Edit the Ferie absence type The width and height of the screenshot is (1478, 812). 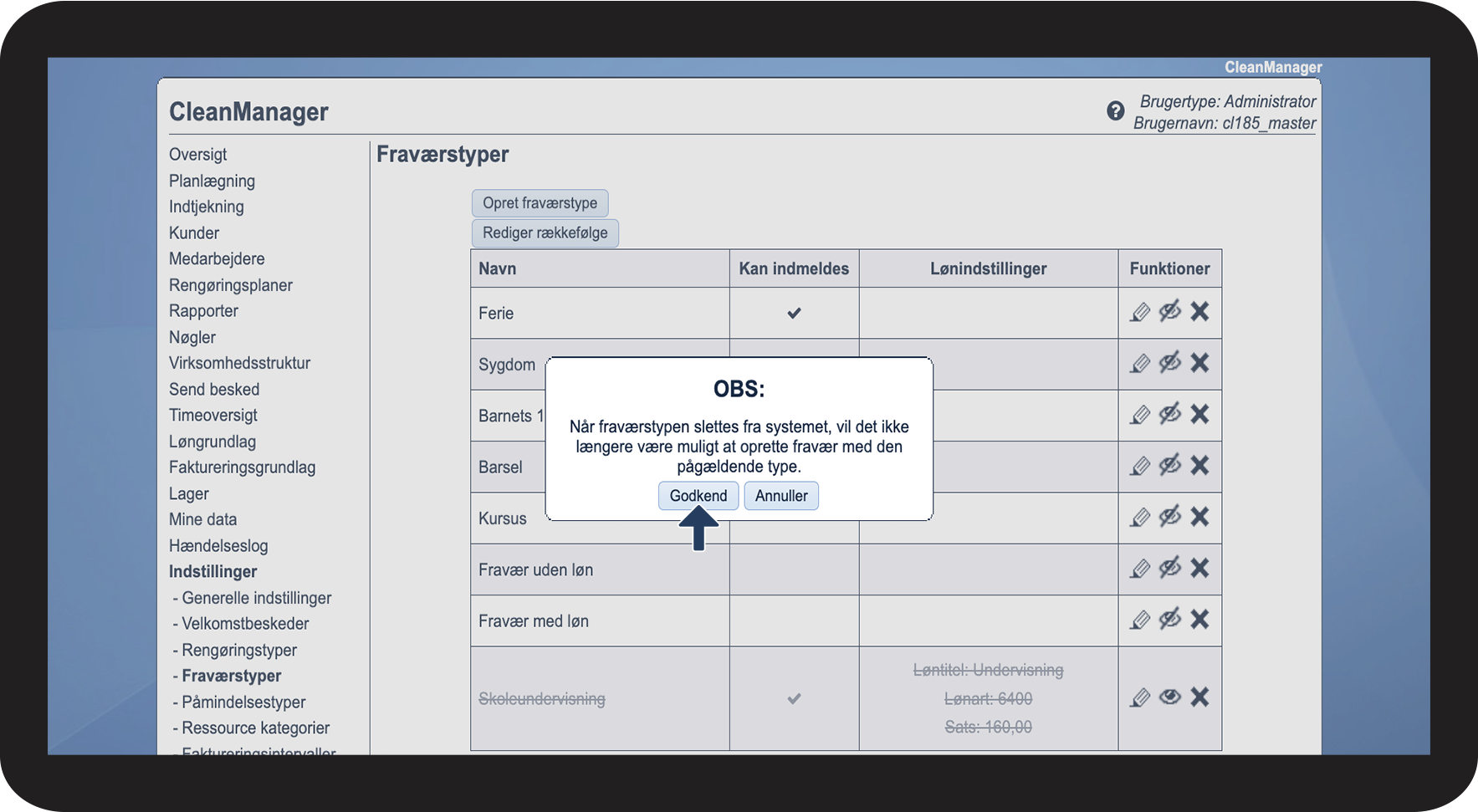pyautogui.click(x=1140, y=313)
